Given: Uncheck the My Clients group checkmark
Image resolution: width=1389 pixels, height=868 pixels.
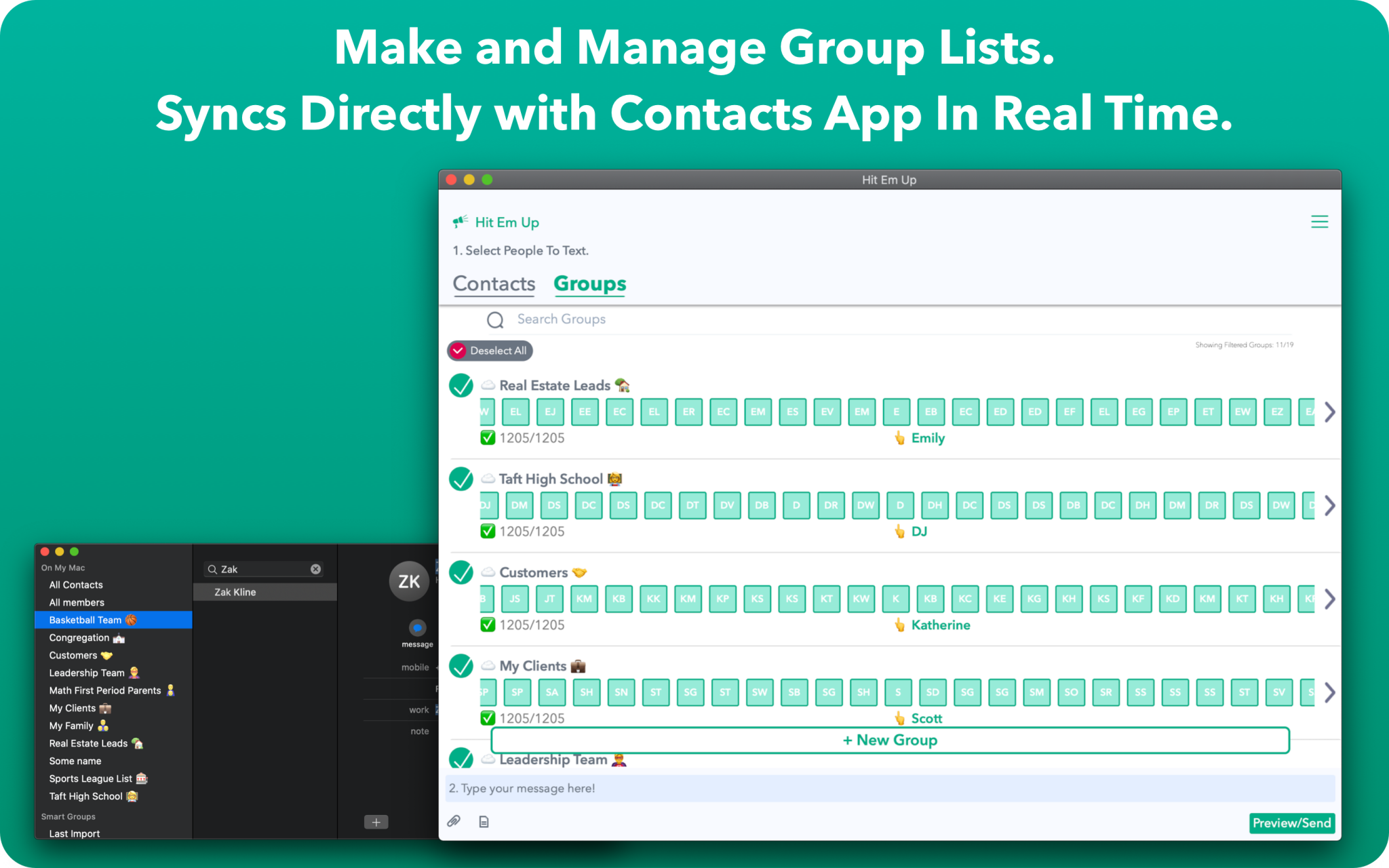Looking at the screenshot, I should 461,667.
